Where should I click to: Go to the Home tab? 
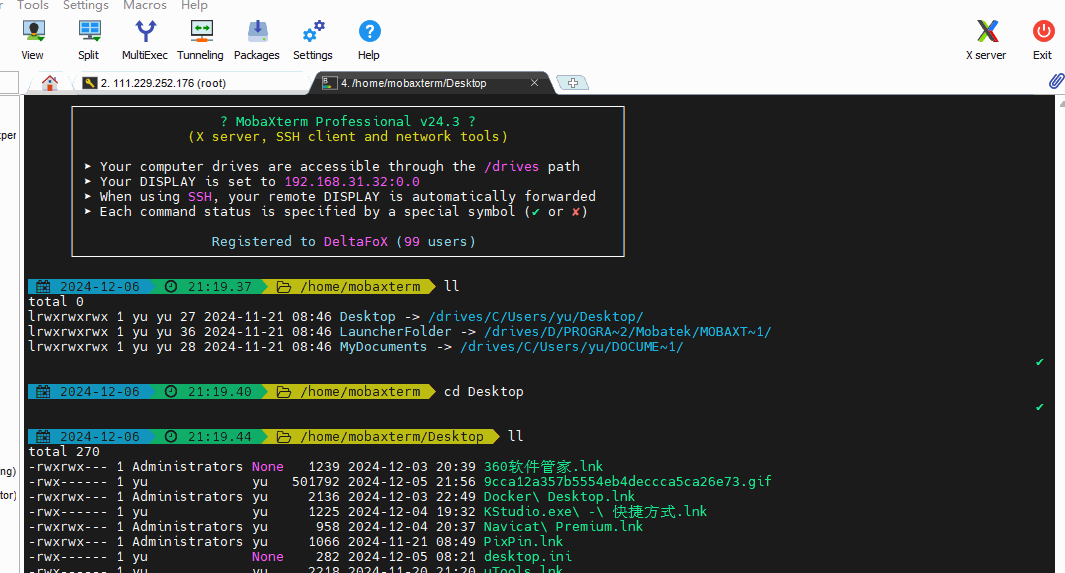click(x=49, y=83)
